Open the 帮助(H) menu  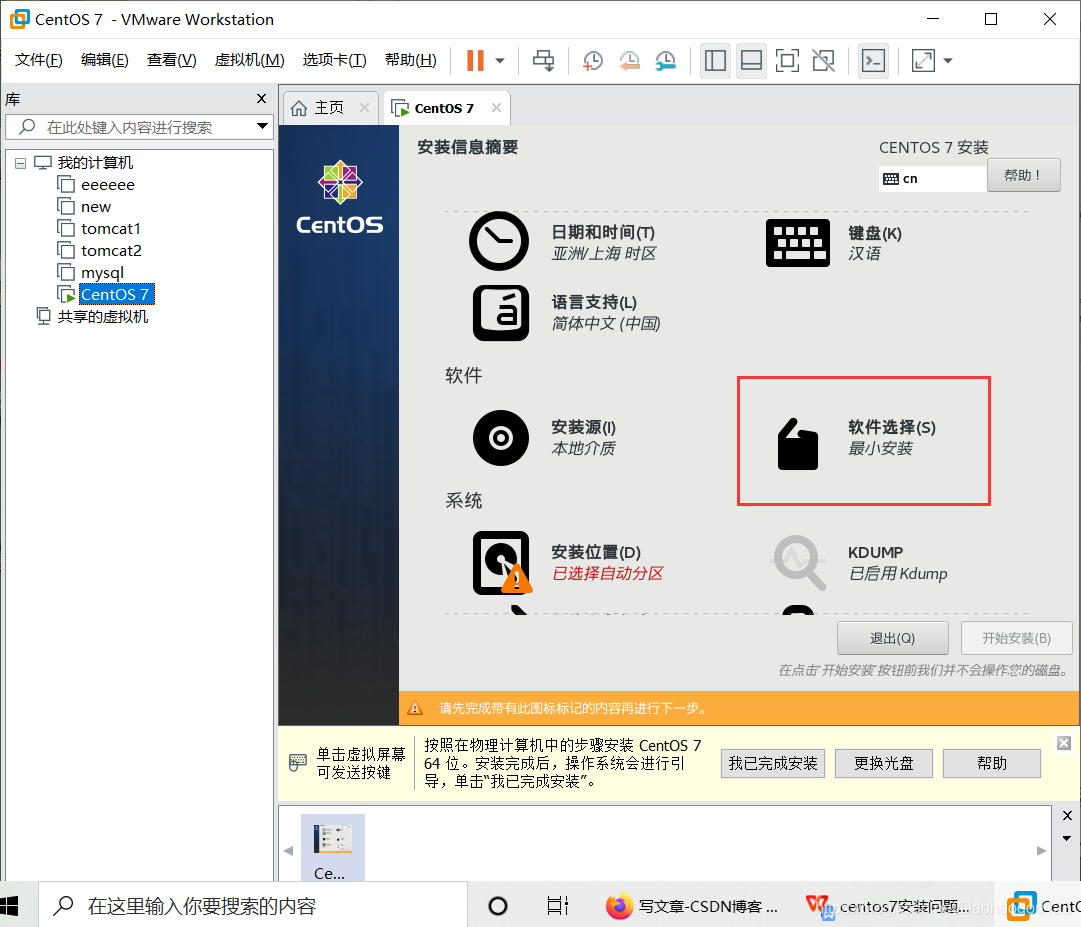(410, 60)
